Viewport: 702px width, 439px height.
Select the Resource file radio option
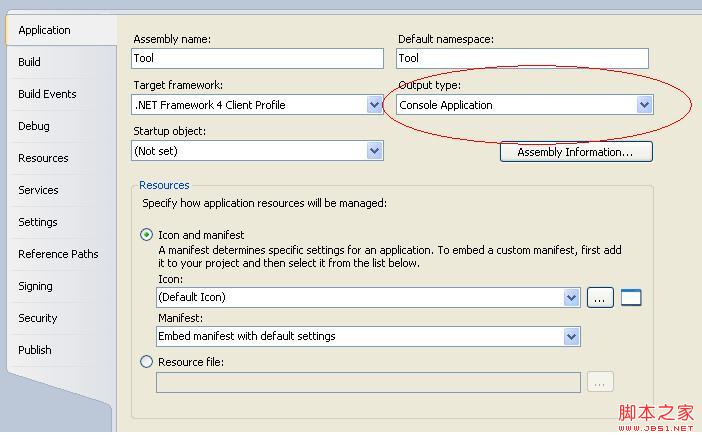pos(147,362)
